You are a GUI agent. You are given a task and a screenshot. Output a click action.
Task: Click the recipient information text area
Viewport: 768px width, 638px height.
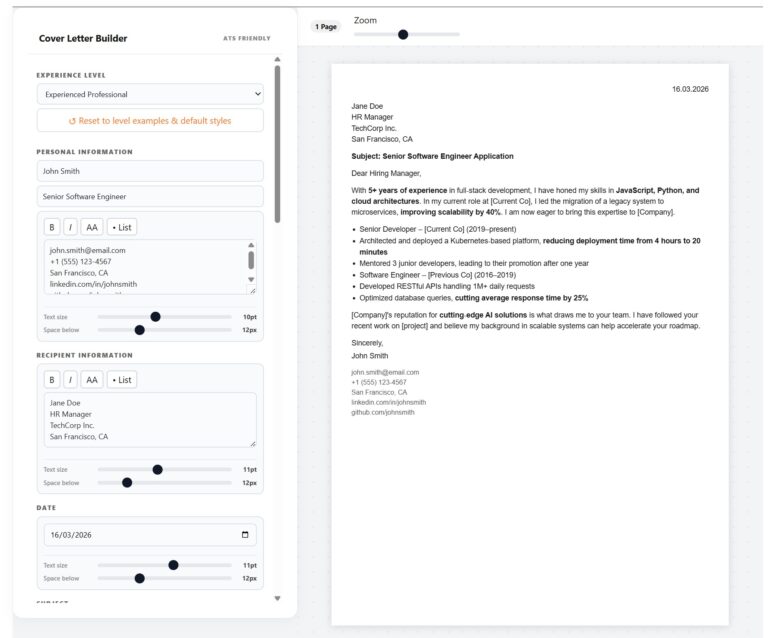[150, 420]
